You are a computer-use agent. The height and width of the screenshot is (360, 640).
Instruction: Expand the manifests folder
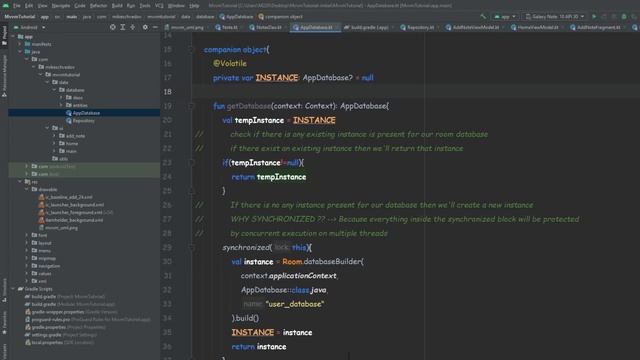(20, 44)
